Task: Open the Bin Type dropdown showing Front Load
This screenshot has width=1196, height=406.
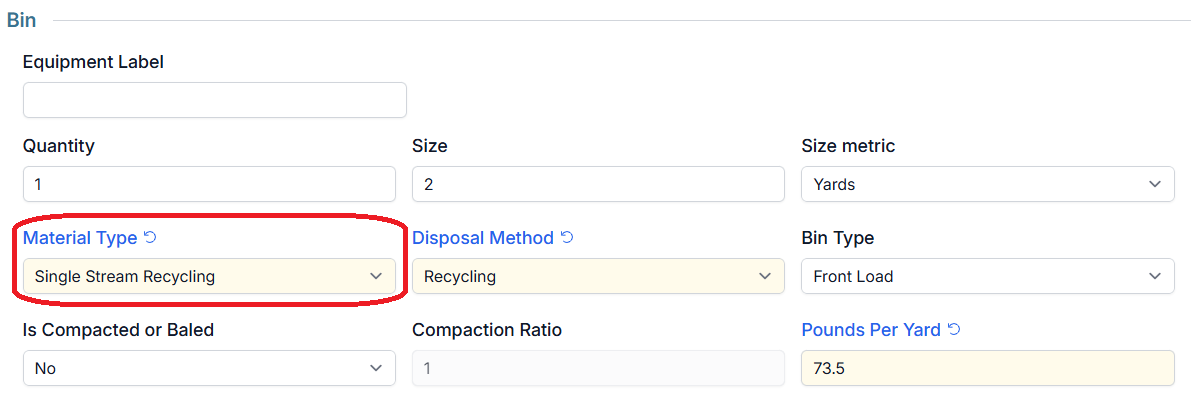Action: 988,276
